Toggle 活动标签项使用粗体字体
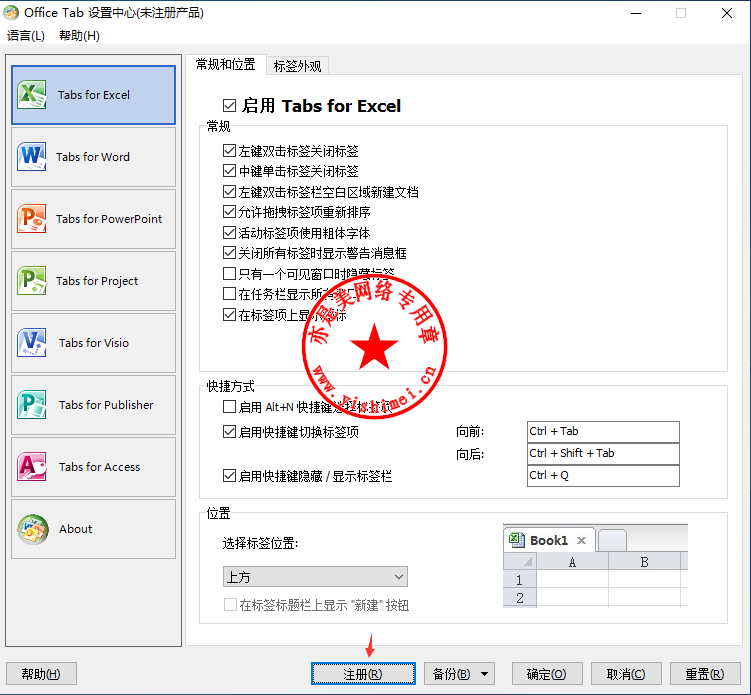The image size is (751, 695). (229, 233)
